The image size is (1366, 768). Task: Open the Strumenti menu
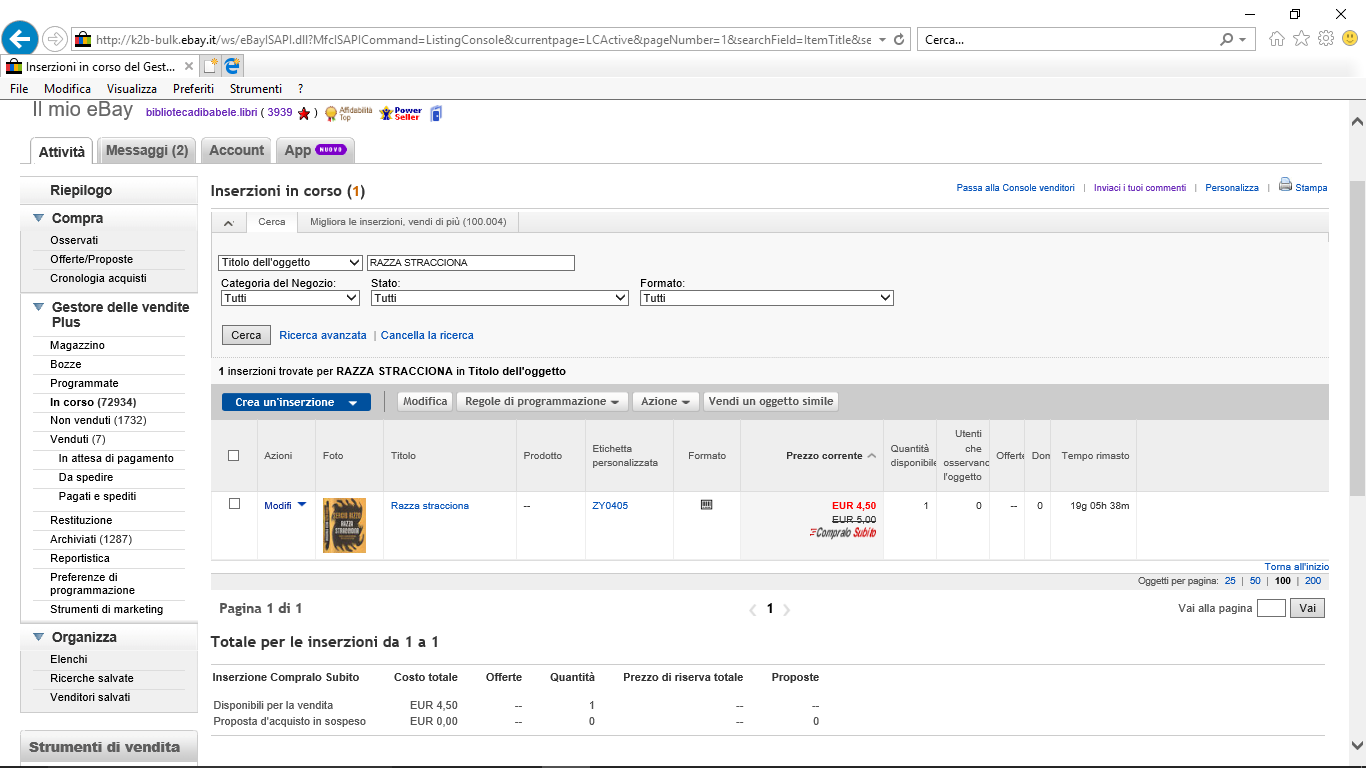(256, 89)
